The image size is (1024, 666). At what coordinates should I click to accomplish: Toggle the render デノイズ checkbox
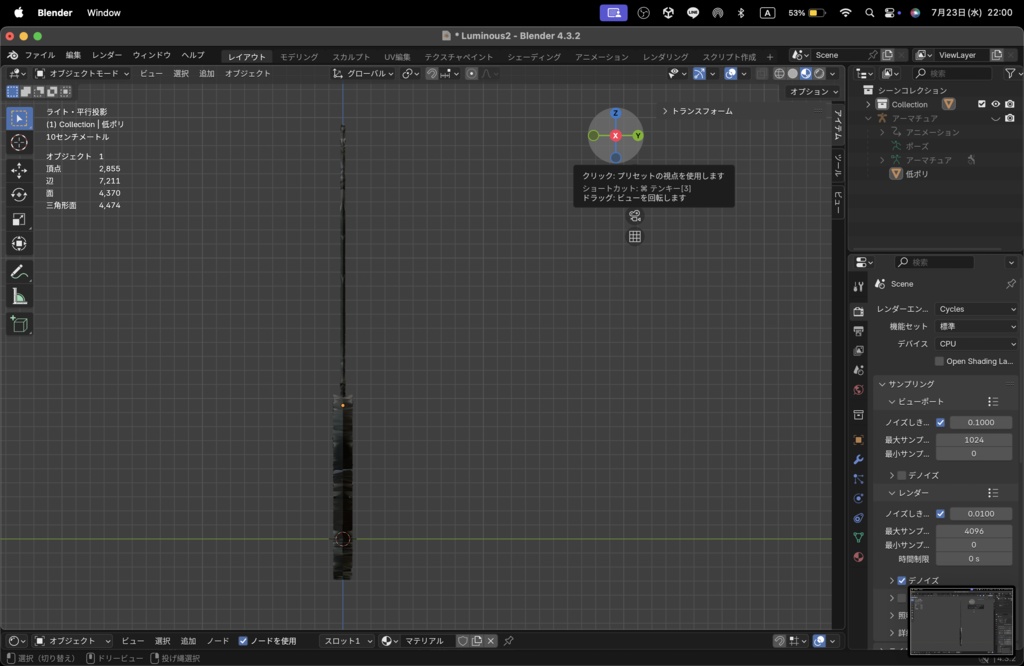click(x=902, y=580)
